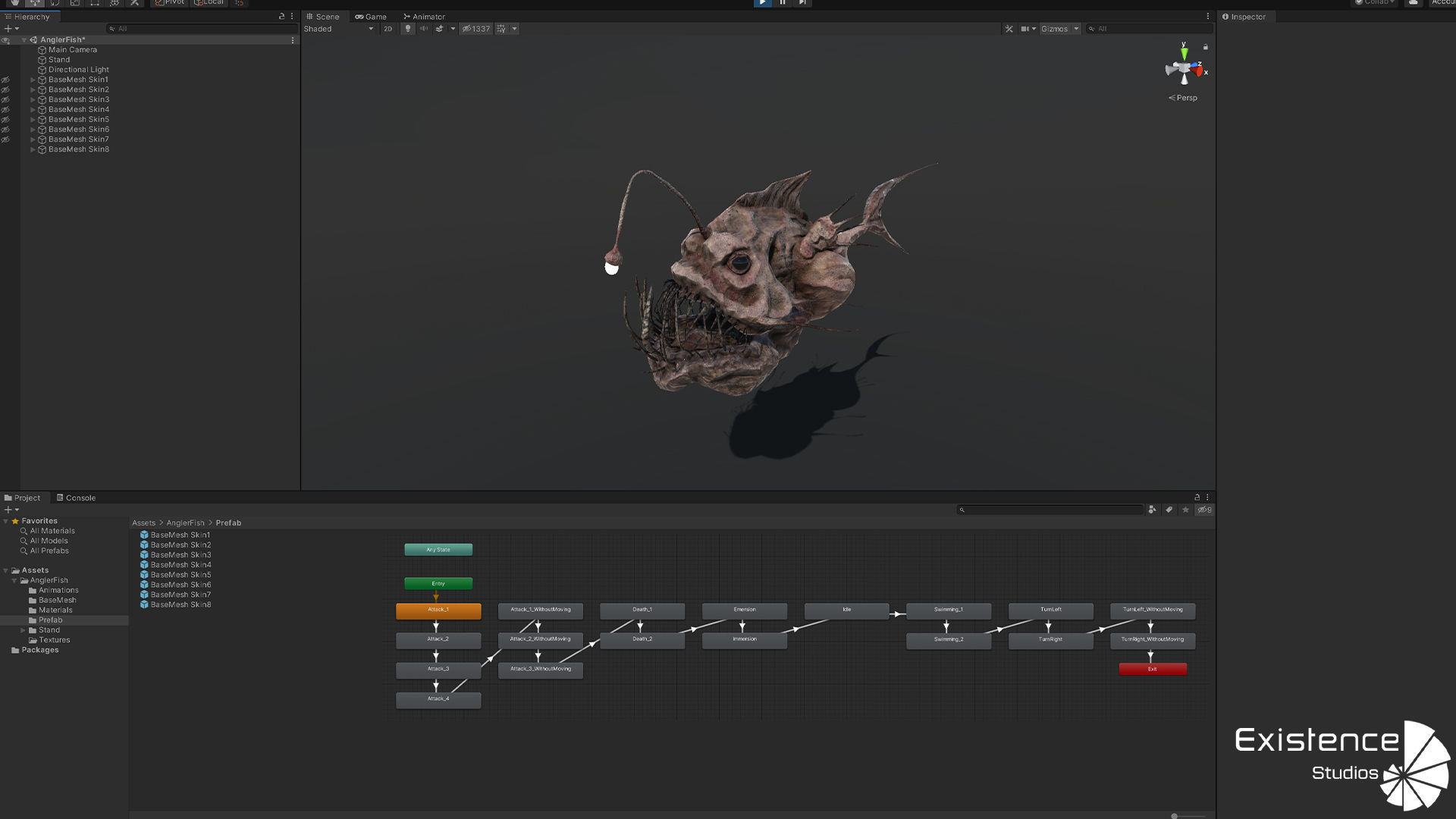
Task: Open component editor tools icon in Scene
Action: [1009, 29]
